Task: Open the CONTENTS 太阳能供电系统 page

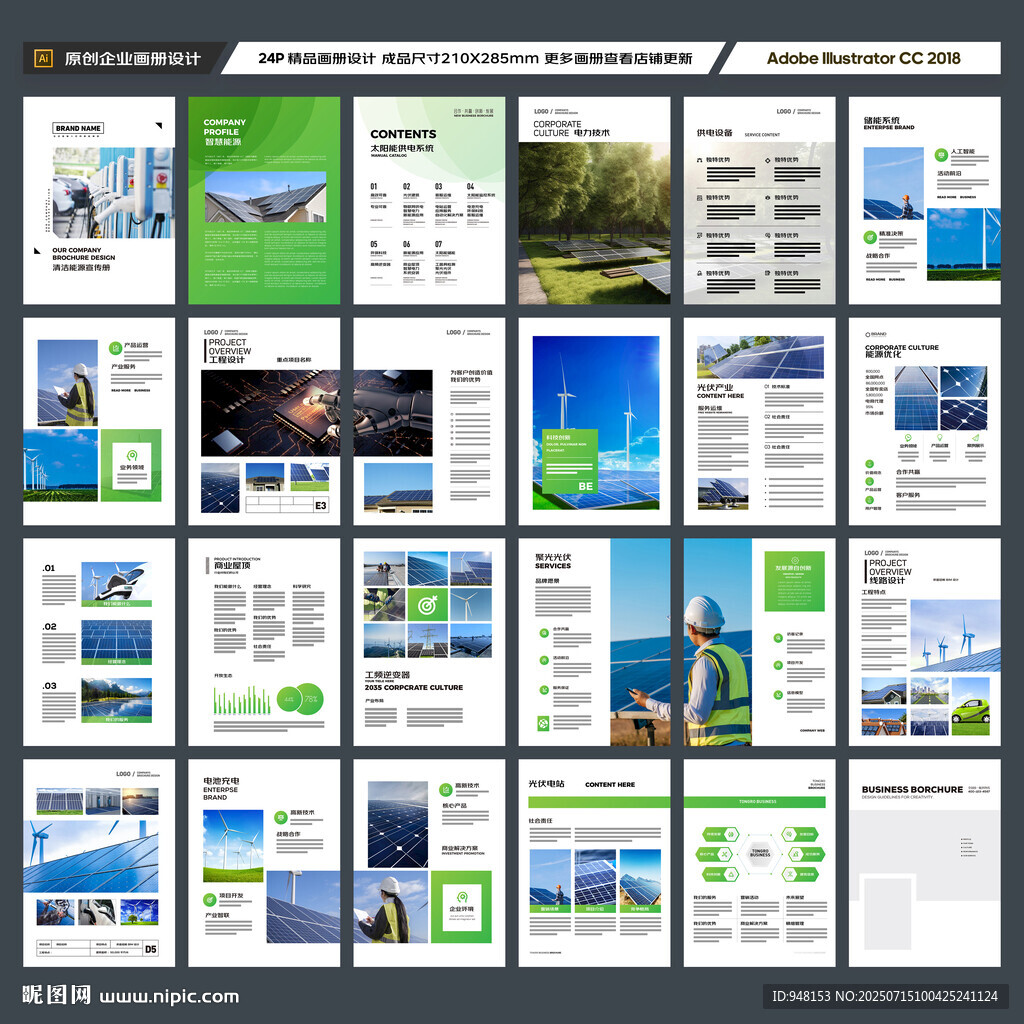Action: point(429,200)
